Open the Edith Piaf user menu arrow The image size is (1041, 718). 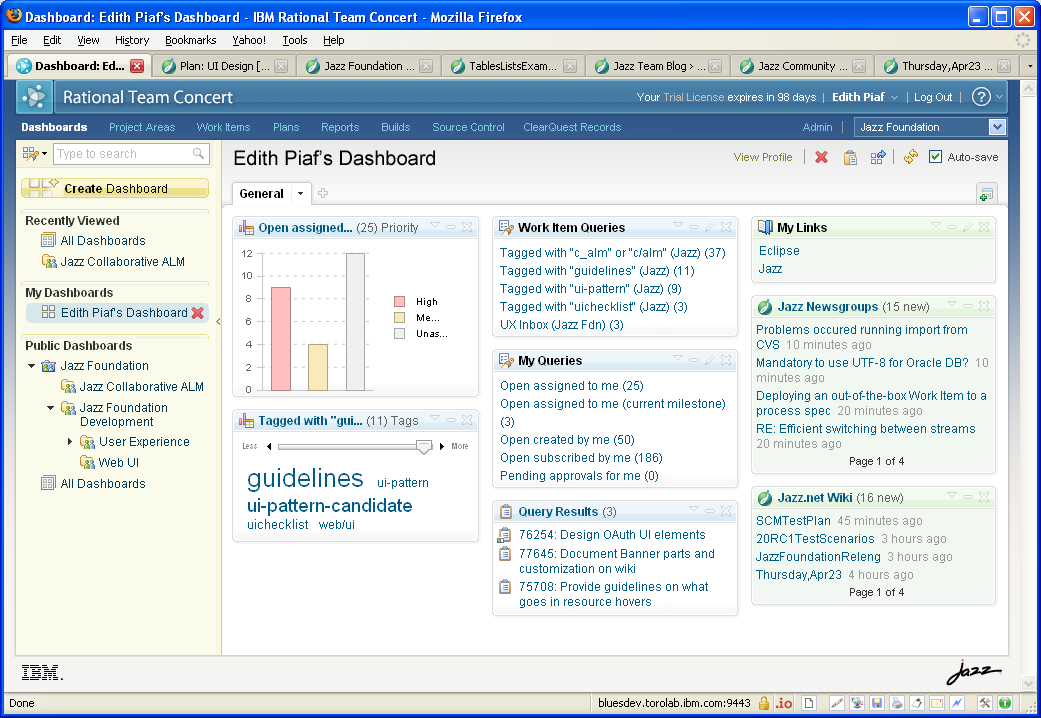[x=894, y=98]
